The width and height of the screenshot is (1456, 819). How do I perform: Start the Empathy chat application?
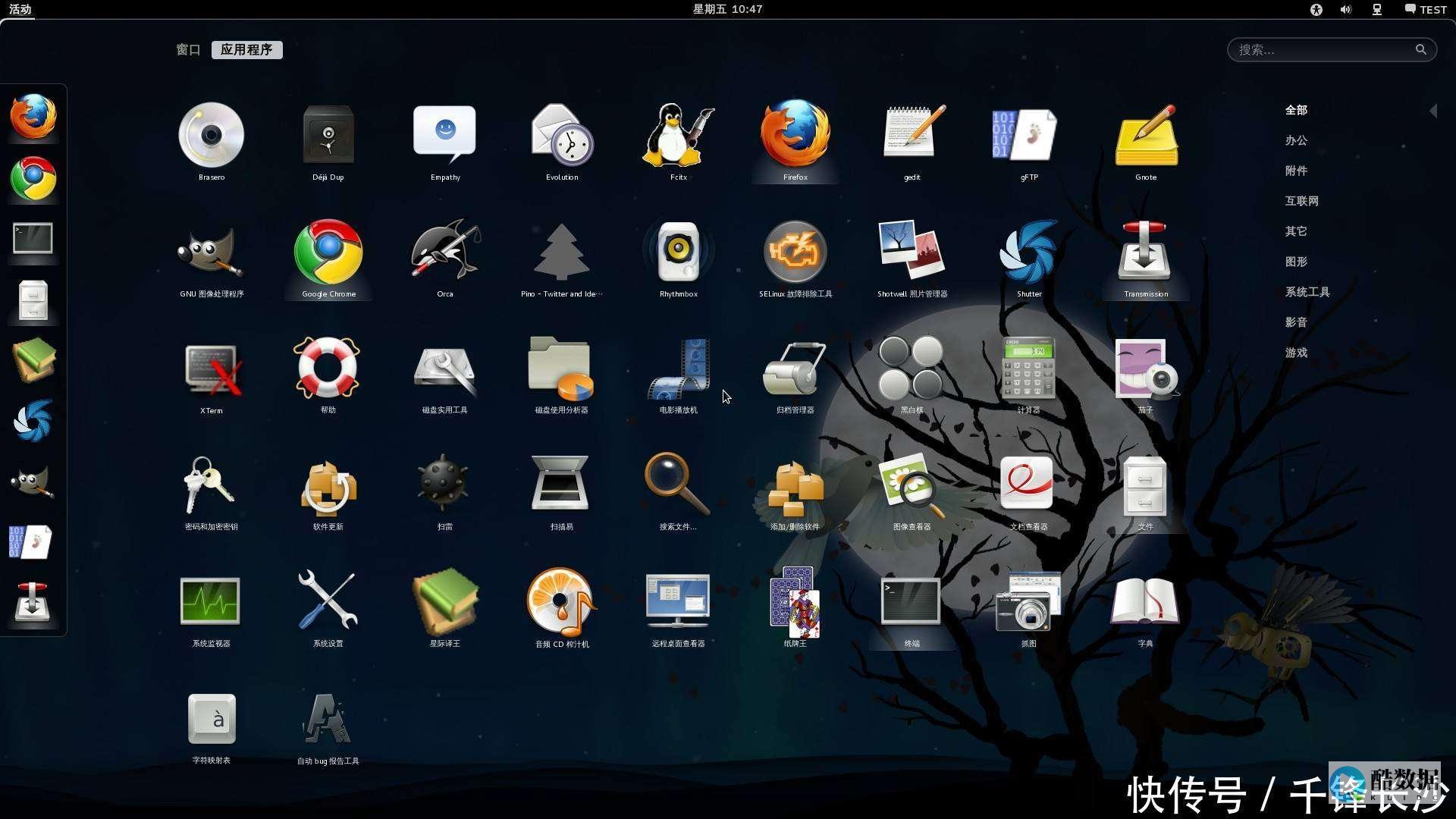point(445,142)
